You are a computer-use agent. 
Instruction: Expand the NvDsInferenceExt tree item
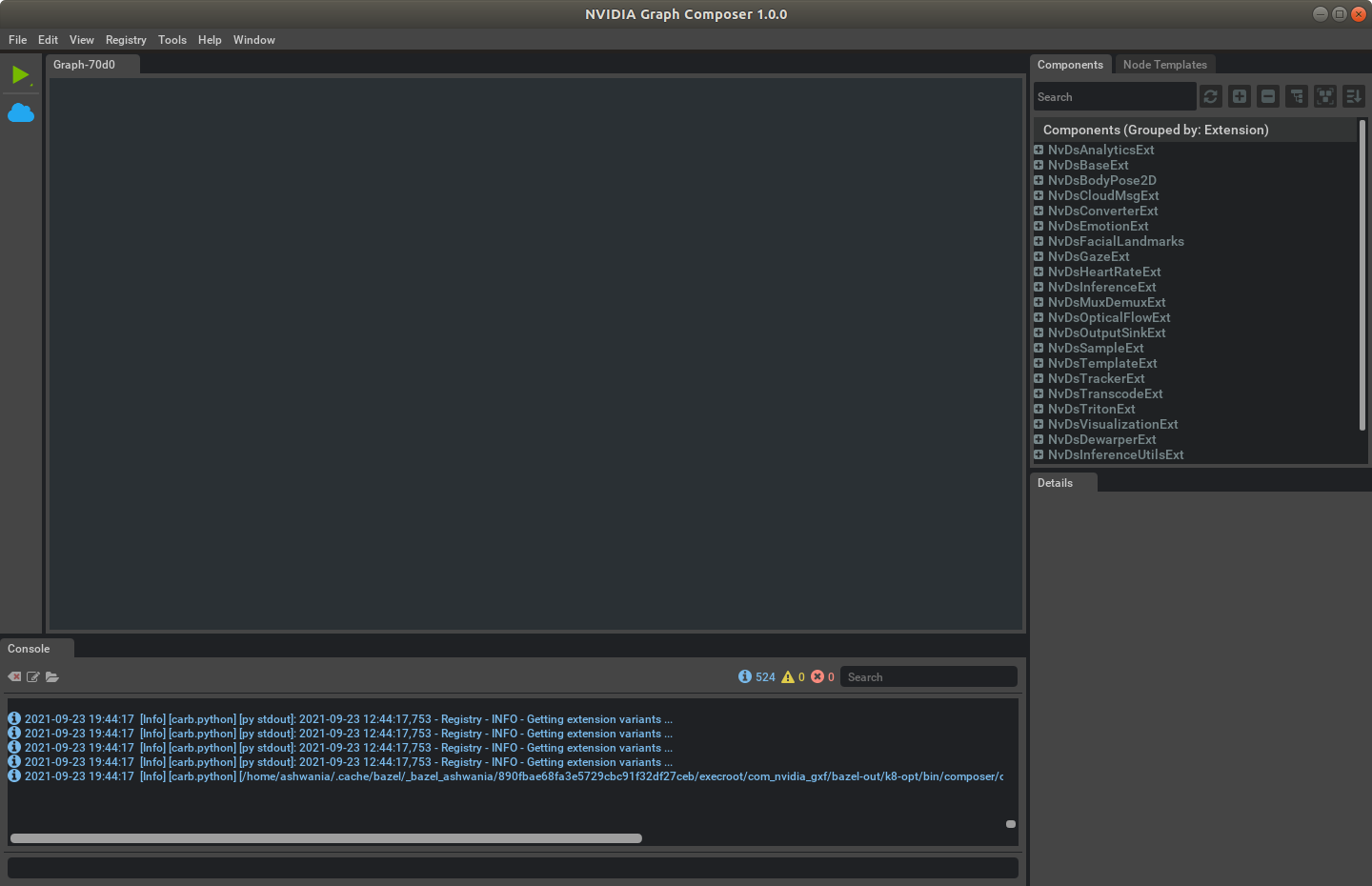click(1039, 287)
